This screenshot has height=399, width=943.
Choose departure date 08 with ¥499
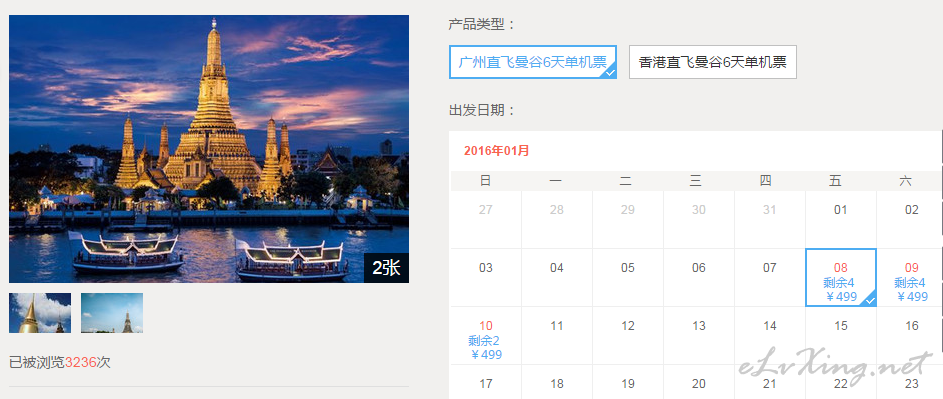[841, 277]
